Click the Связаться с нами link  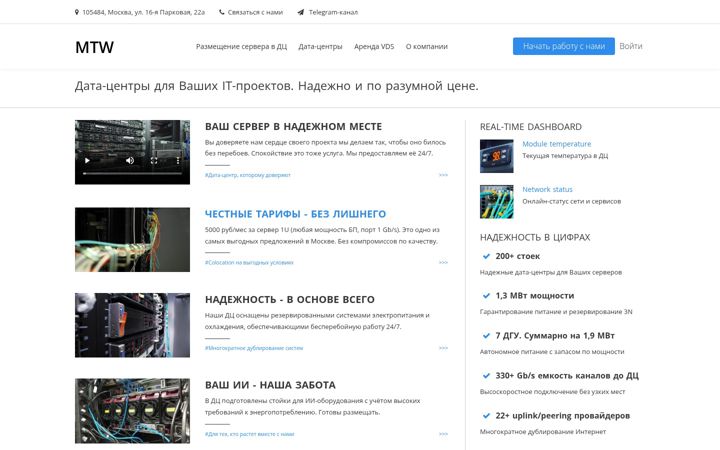click(x=255, y=12)
